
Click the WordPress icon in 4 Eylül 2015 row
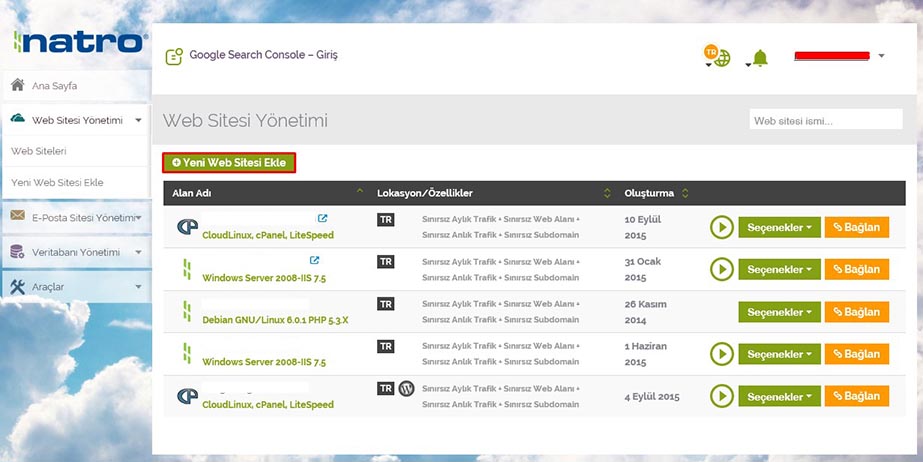point(406,388)
